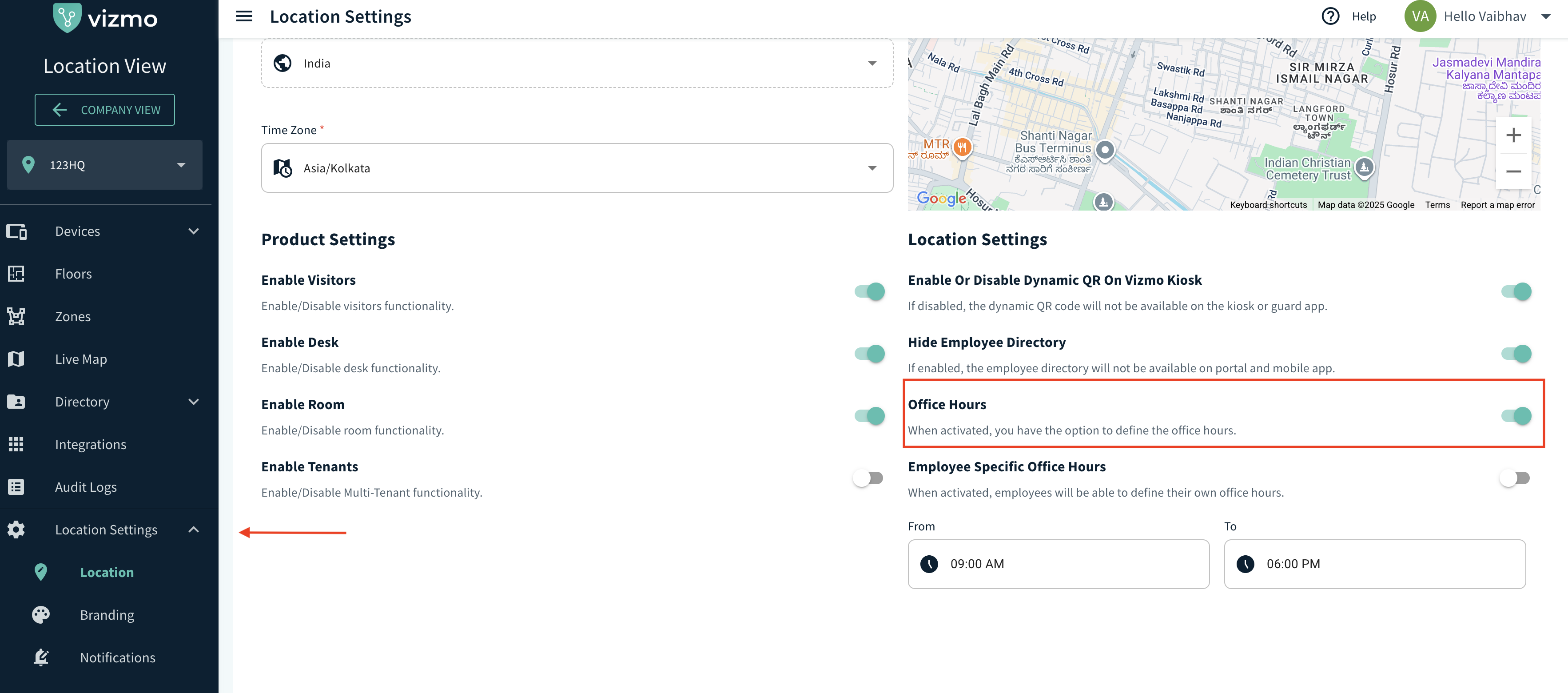This screenshot has height=693, width=1568.
Task: Zoom in on the map
Action: pos(1513,135)
